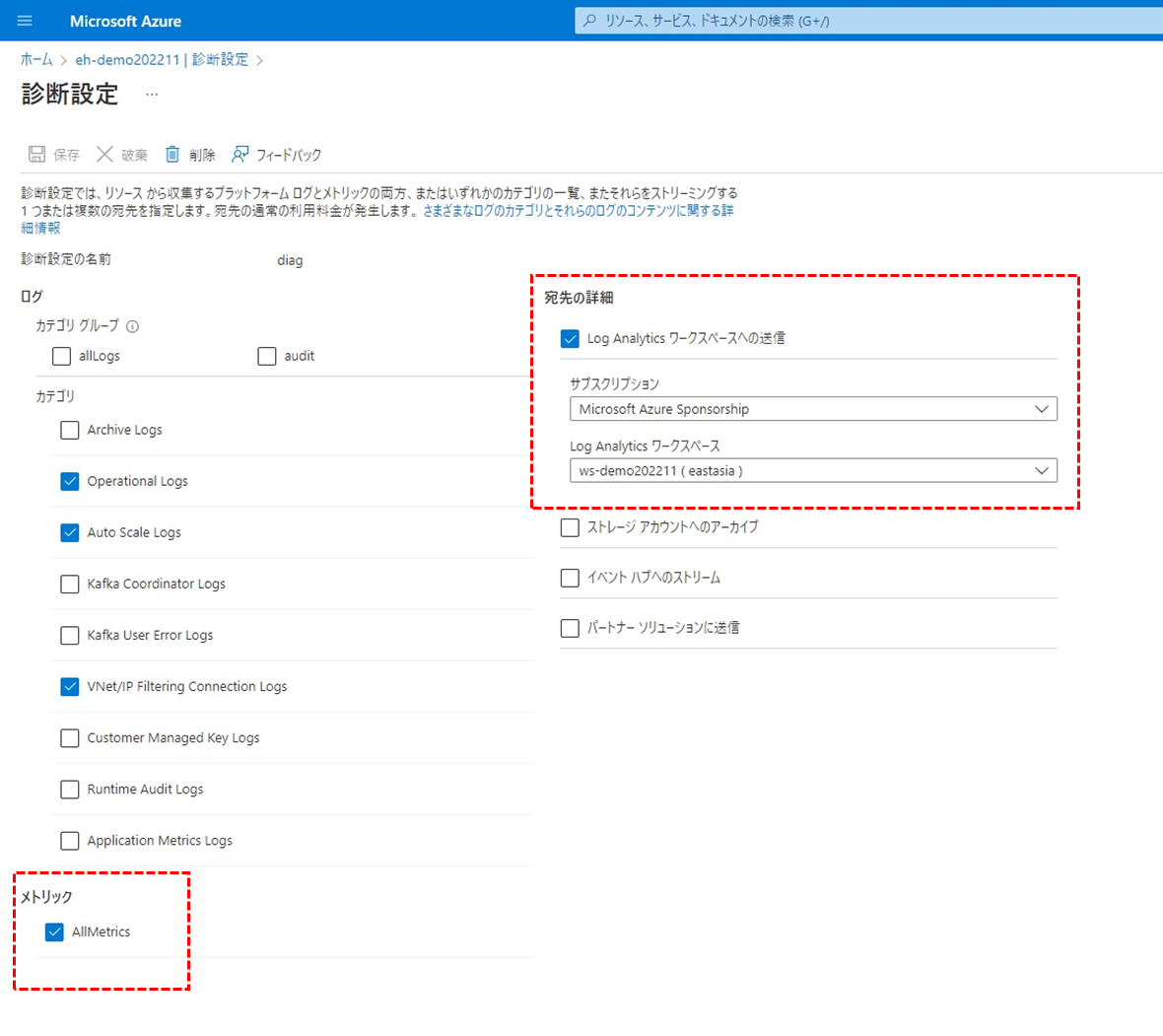Enable パートナー ソリューションに送信
This screenshot has height=1036, width=1163.
570,628
